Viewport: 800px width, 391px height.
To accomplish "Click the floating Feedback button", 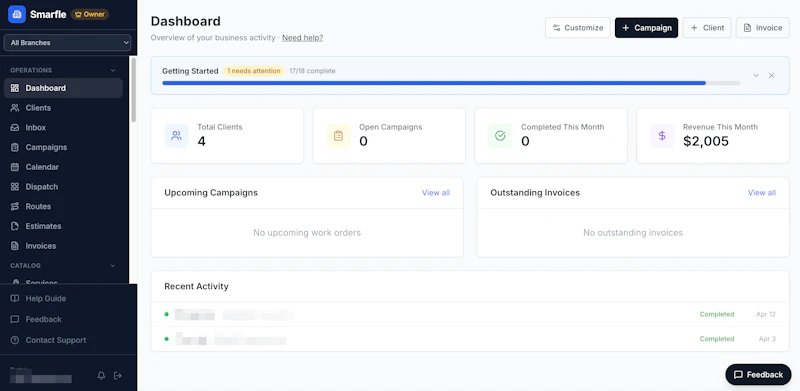I will [x=758, y=375].
